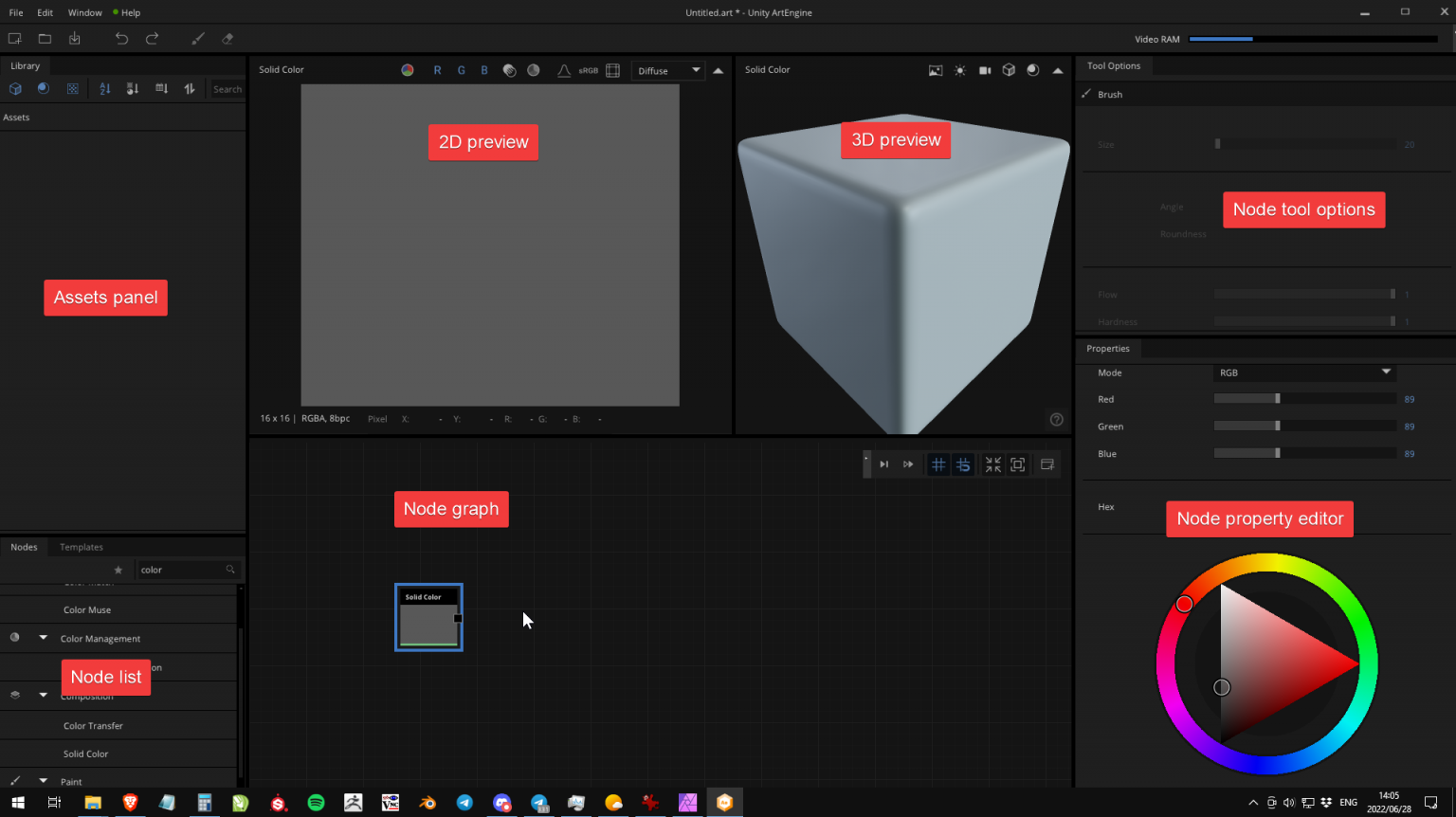
Task: Toggle the blue channel display
Action: 483,69
